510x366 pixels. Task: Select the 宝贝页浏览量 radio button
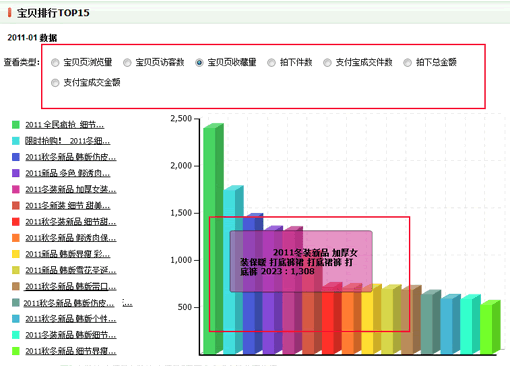pos(55,63)
